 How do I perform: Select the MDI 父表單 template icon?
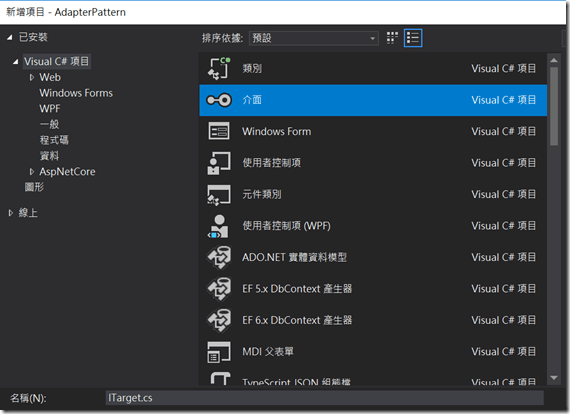(219, 352)
